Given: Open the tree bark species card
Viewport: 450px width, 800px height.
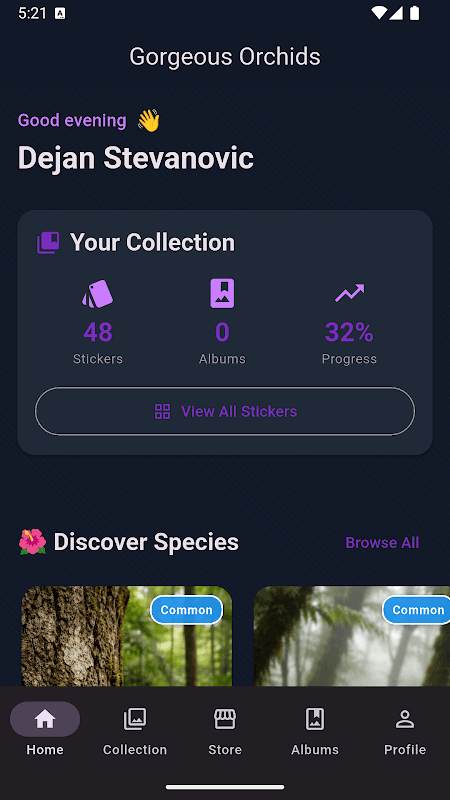Looking at the screenshot, I should click(x=127, y=636).
